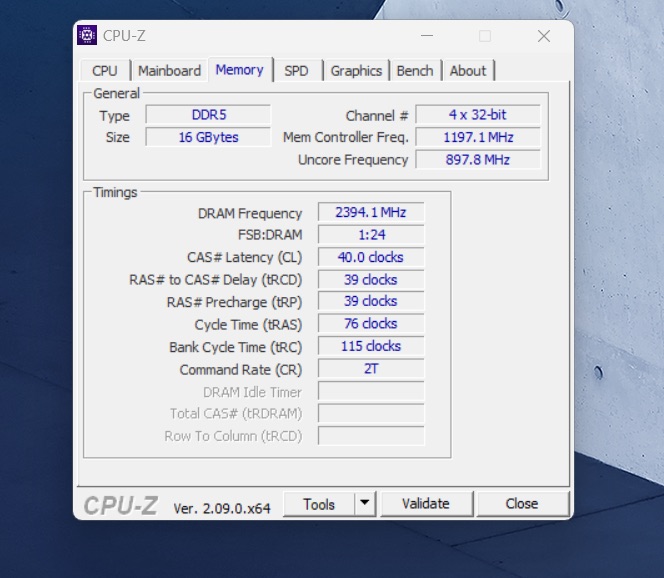Click the DRAM Frequency label

pos(250,213)
